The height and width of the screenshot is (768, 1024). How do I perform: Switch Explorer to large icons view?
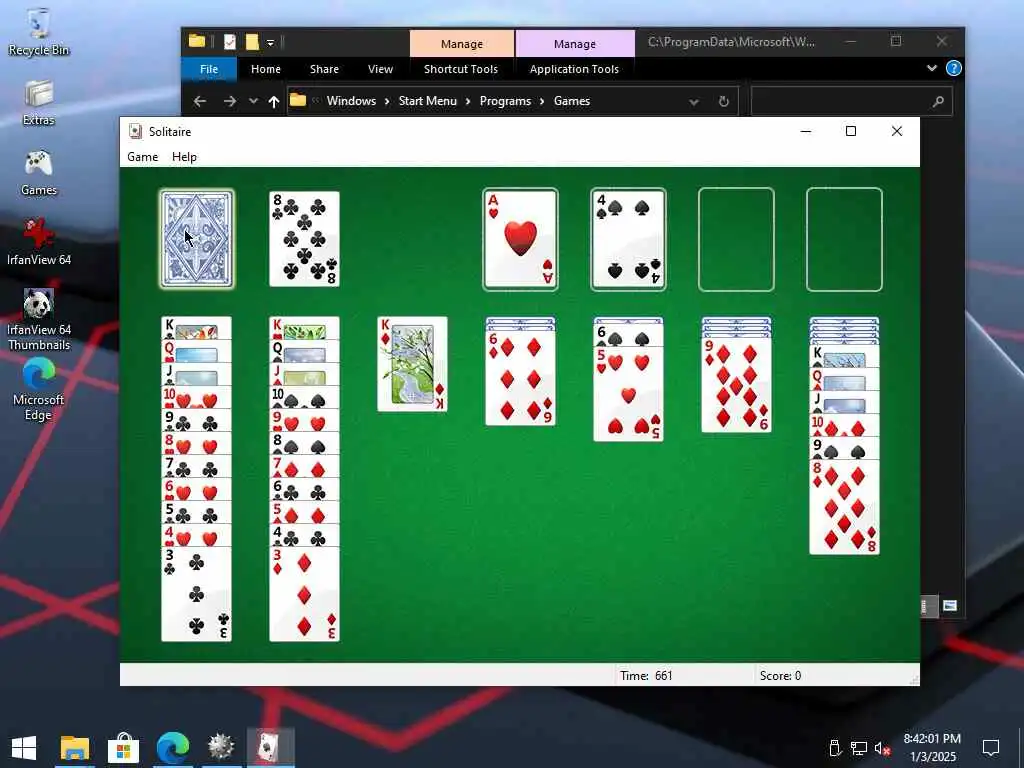point(950,605)
